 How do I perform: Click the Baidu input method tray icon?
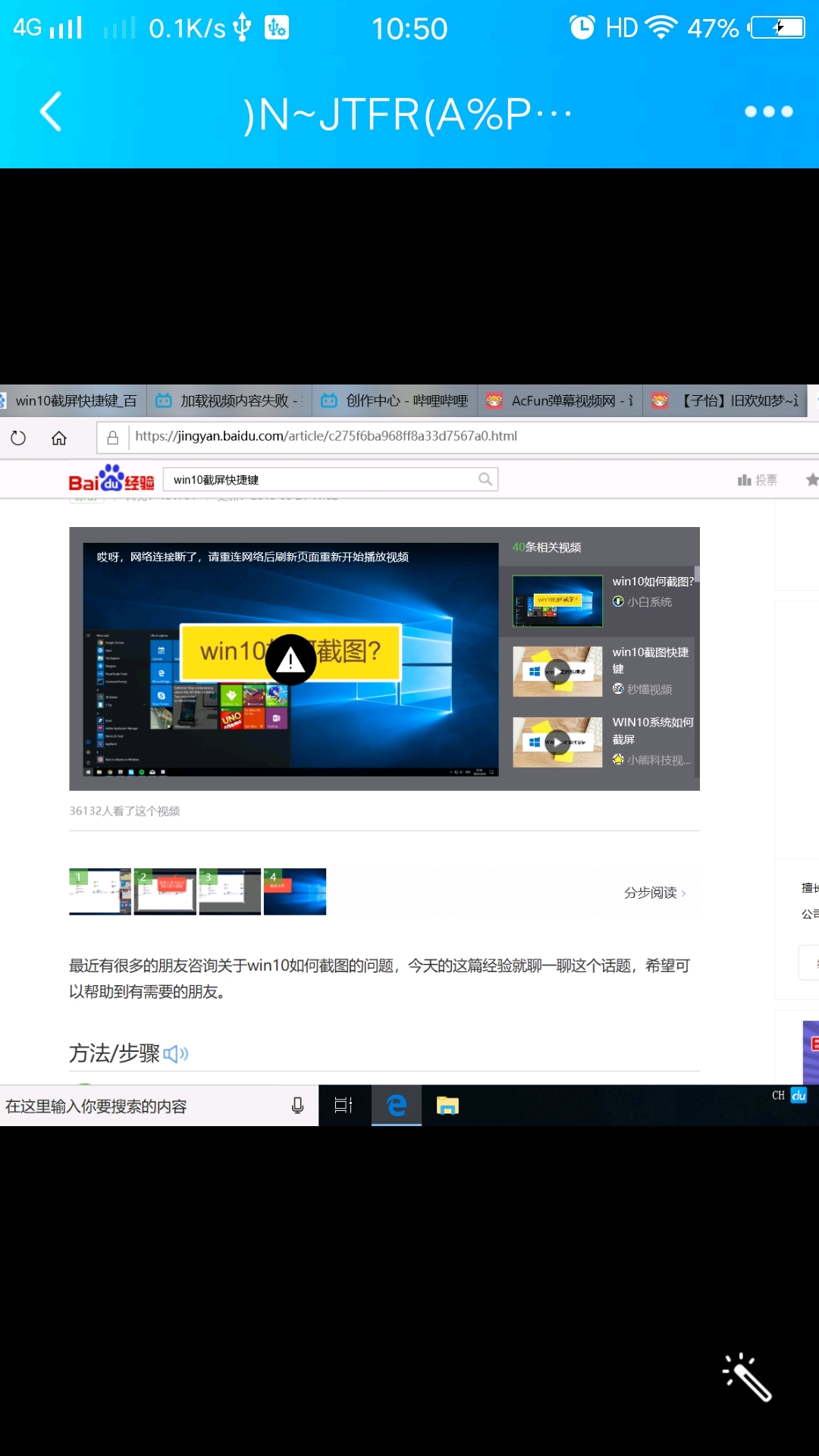tap(799, 1096)
